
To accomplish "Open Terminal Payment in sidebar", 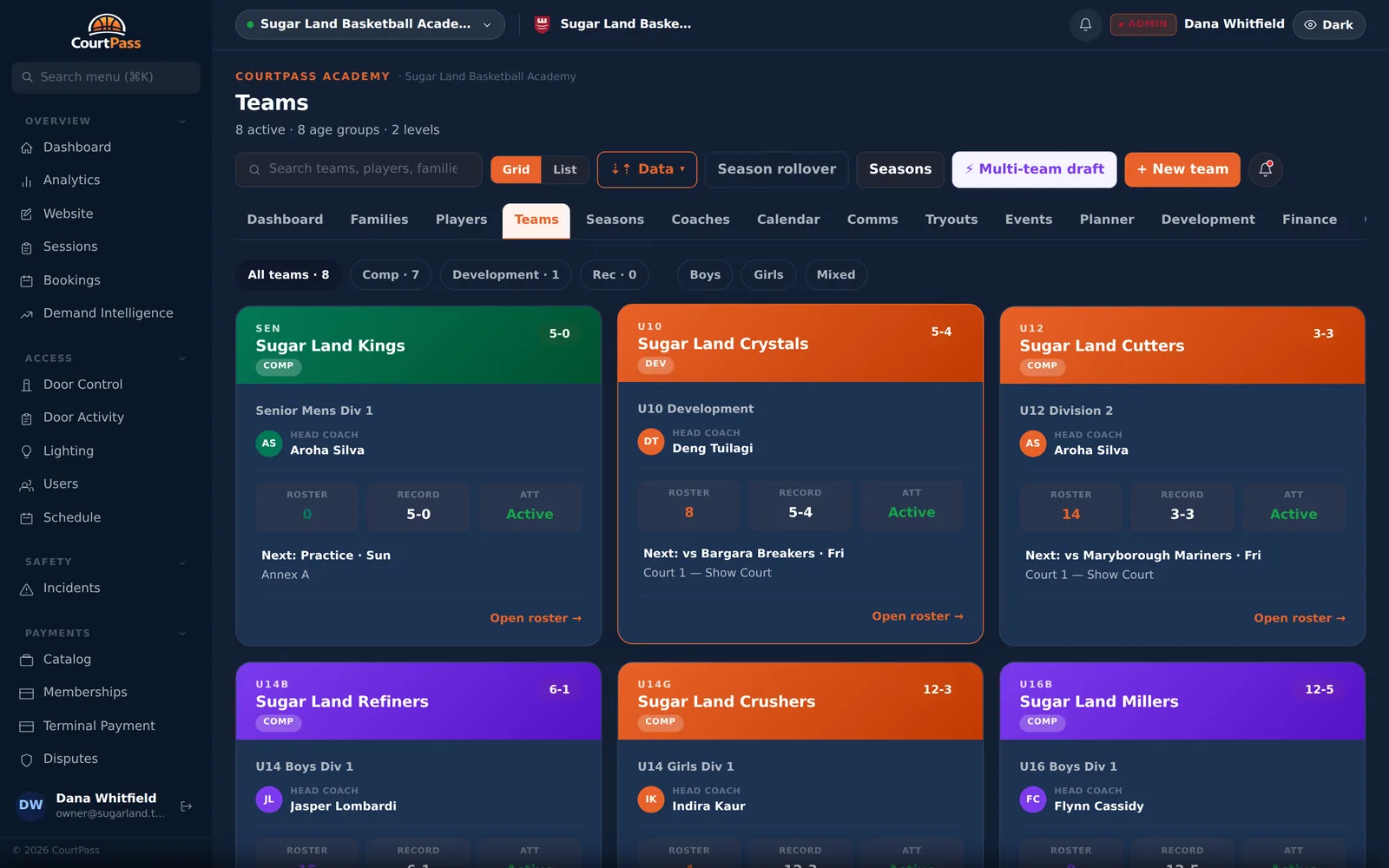I will (99, 726).
